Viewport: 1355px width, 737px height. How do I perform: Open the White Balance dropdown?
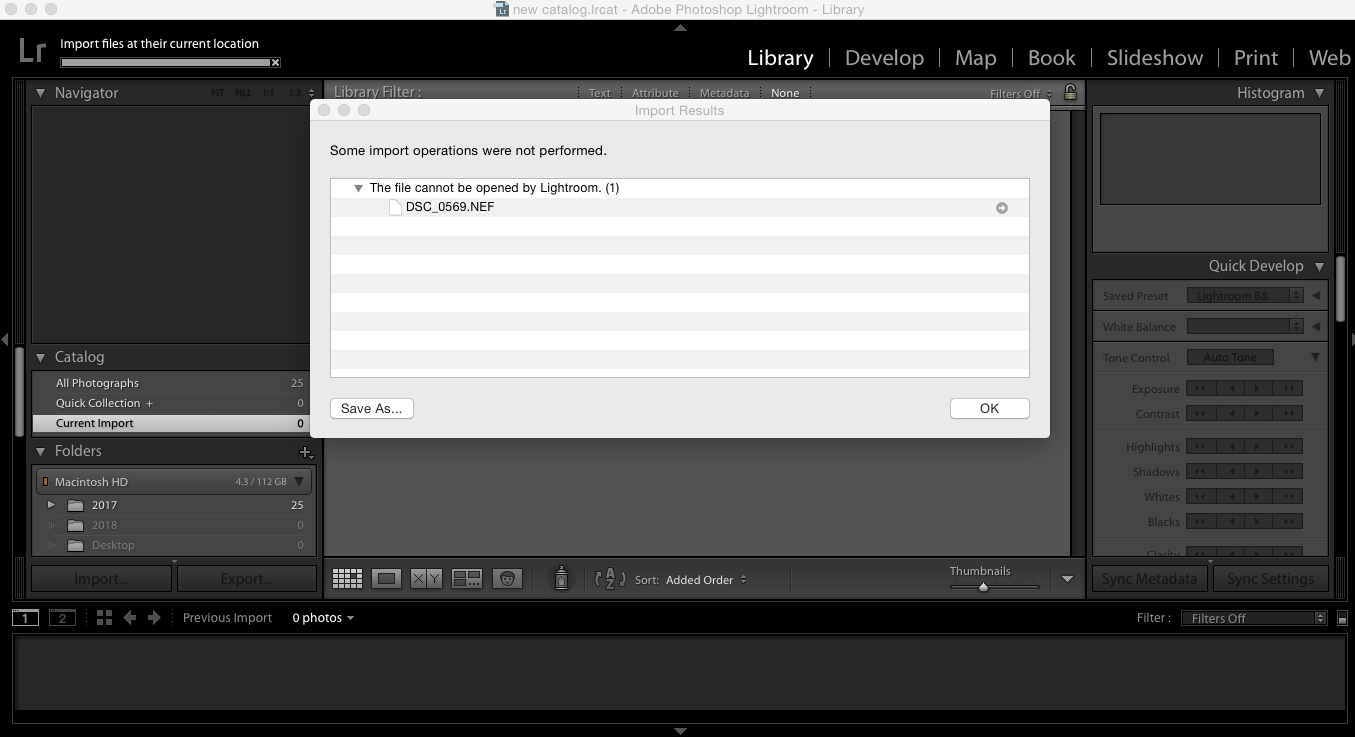(x=1245, y=327)
